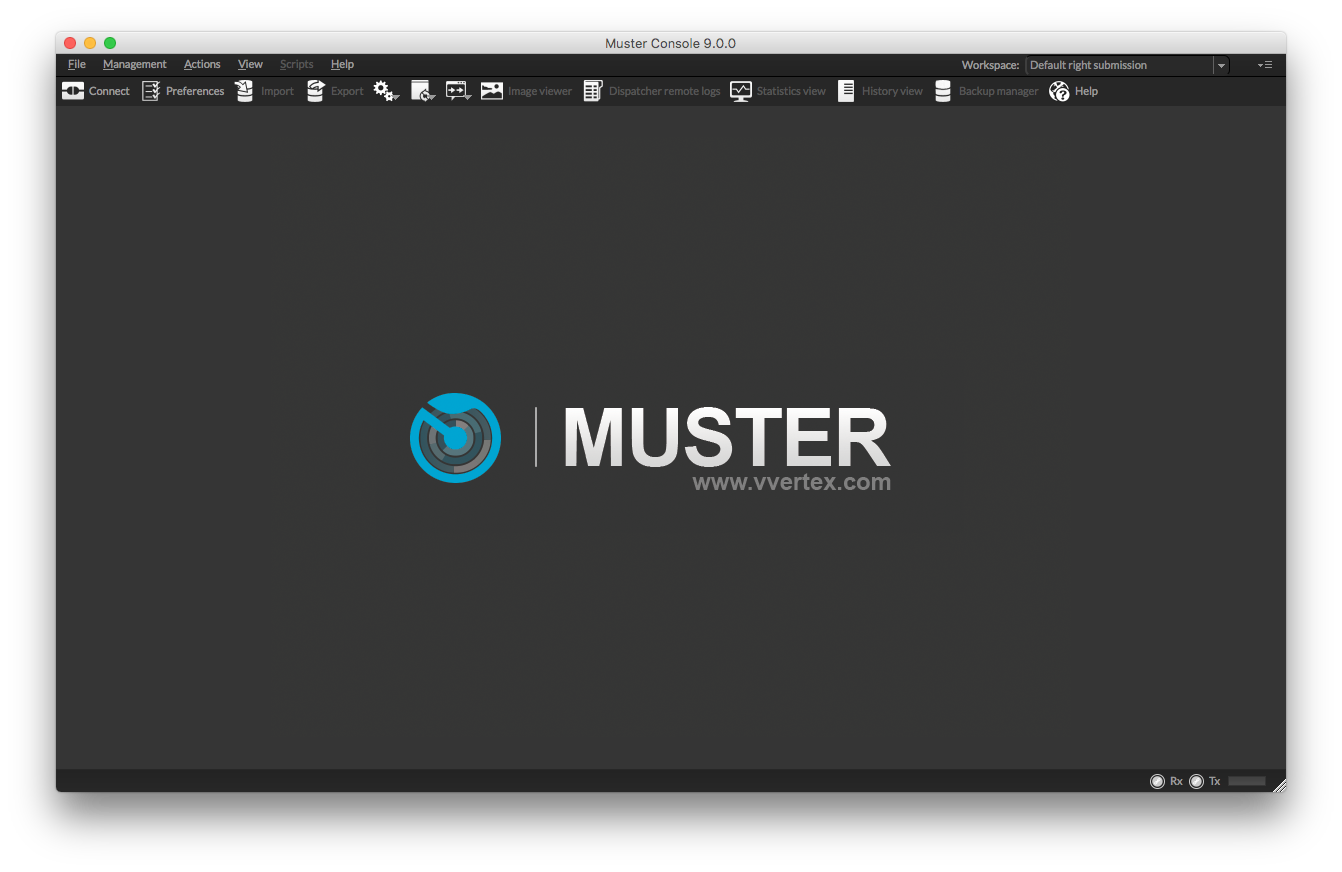Open the Management menu
Image resolution: width=1342 pixels, height=872 pixels.
click(135, 64)
